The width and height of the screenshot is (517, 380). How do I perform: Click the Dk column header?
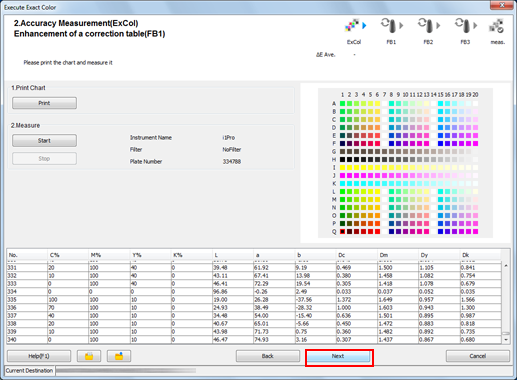click(x=480, y=255)
